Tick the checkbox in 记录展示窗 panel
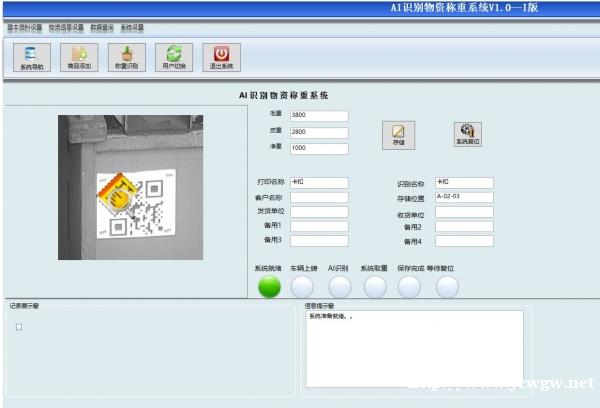The image size is (600, 408). pos(18,326)
